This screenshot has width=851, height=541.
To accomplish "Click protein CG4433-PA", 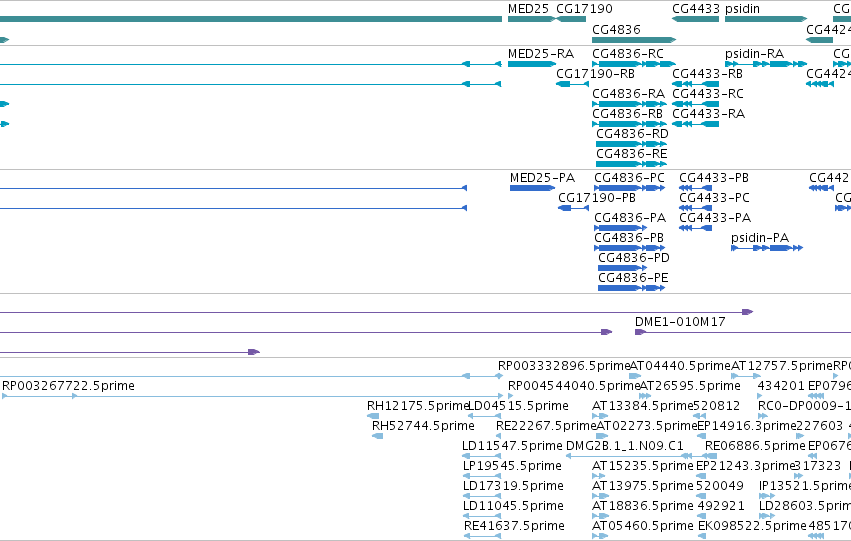I will [715, 218].
